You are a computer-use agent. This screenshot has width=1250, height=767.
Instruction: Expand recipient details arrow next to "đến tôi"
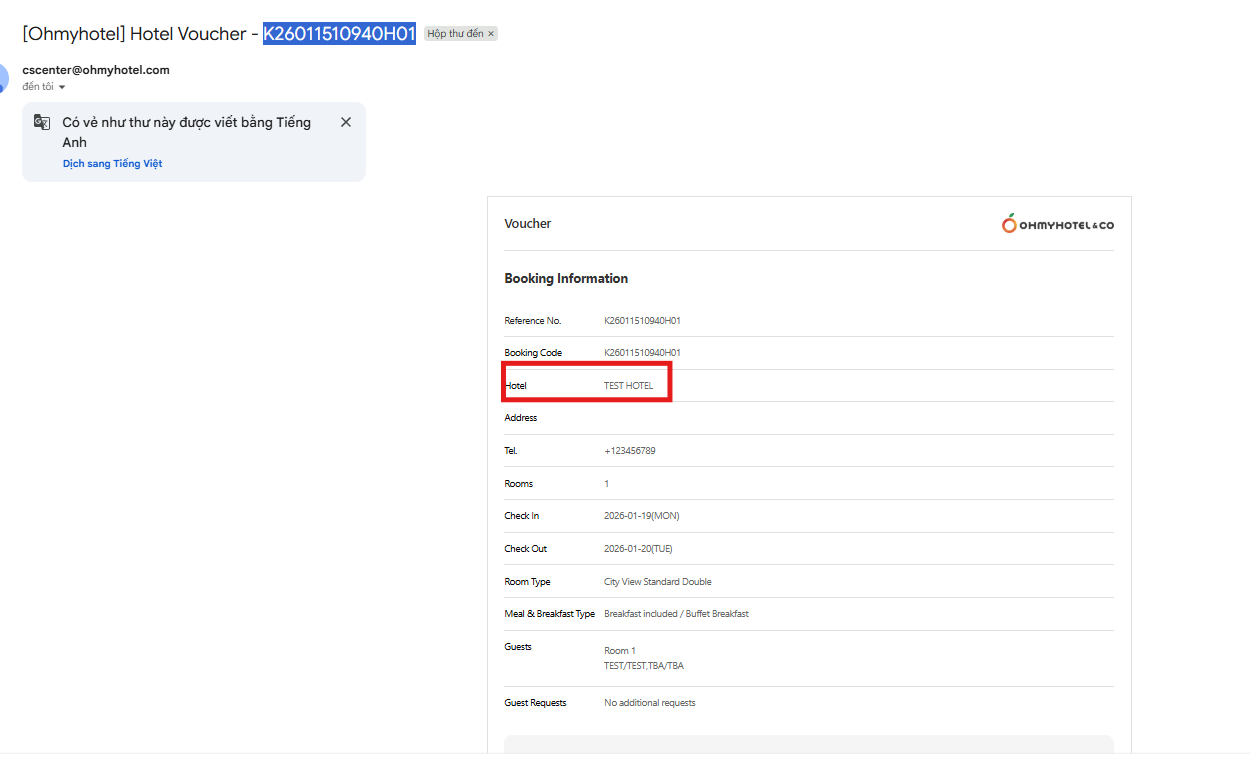click(62, 87)
